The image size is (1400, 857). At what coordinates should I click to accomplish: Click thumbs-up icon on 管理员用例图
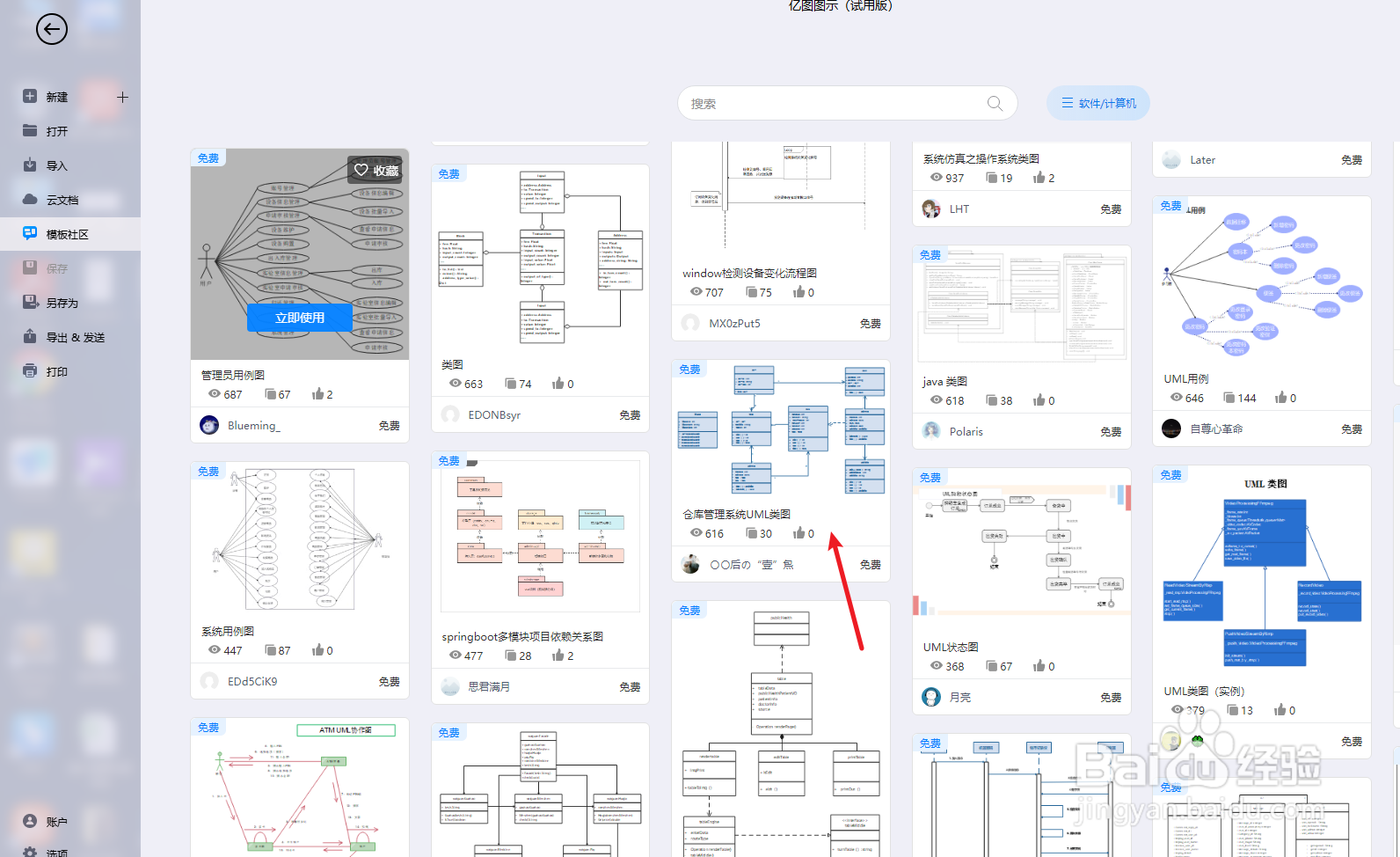[317, 393]
